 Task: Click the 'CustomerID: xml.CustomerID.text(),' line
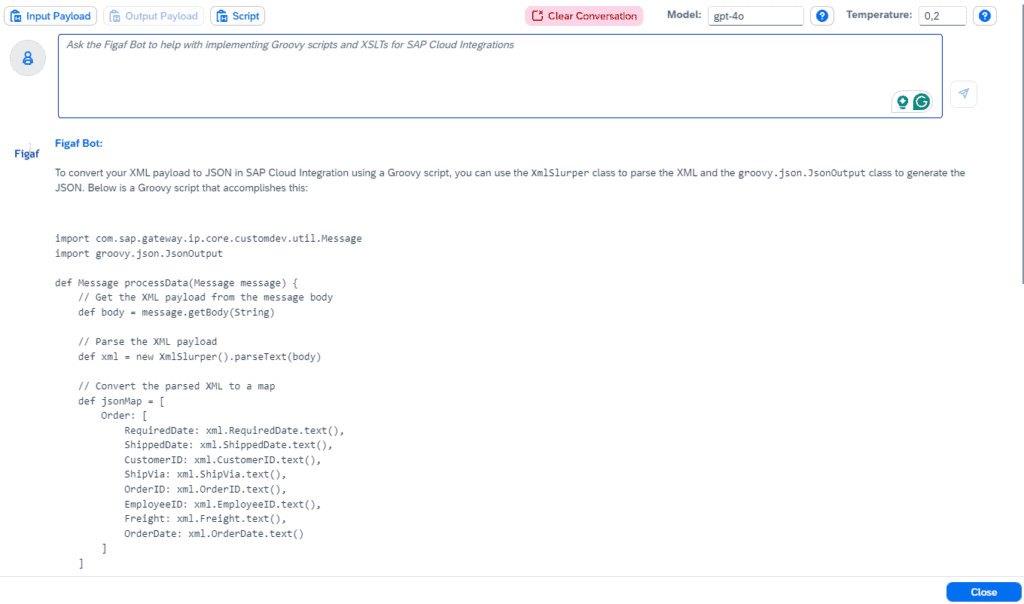(223, 460)
